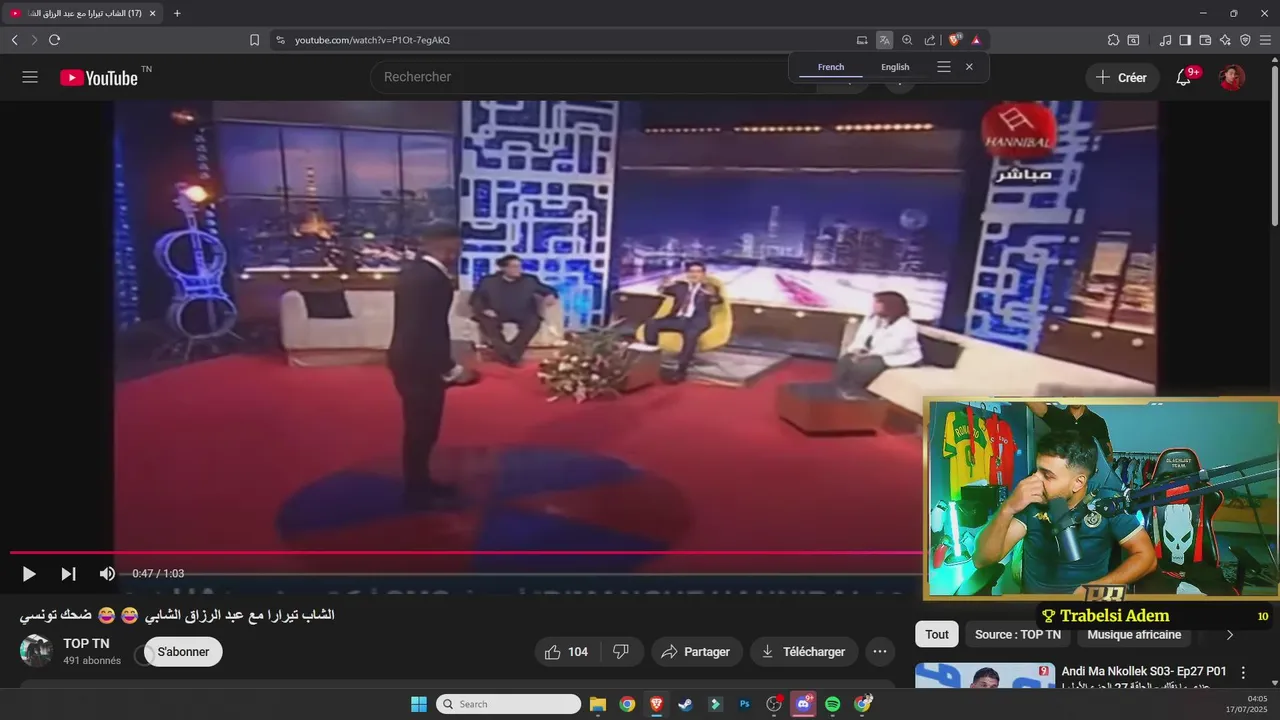Image resolution: width=1280 pixels, height=720 pixels.
Task: Open the translate popup options menu
Action: [x=944, y=67]
